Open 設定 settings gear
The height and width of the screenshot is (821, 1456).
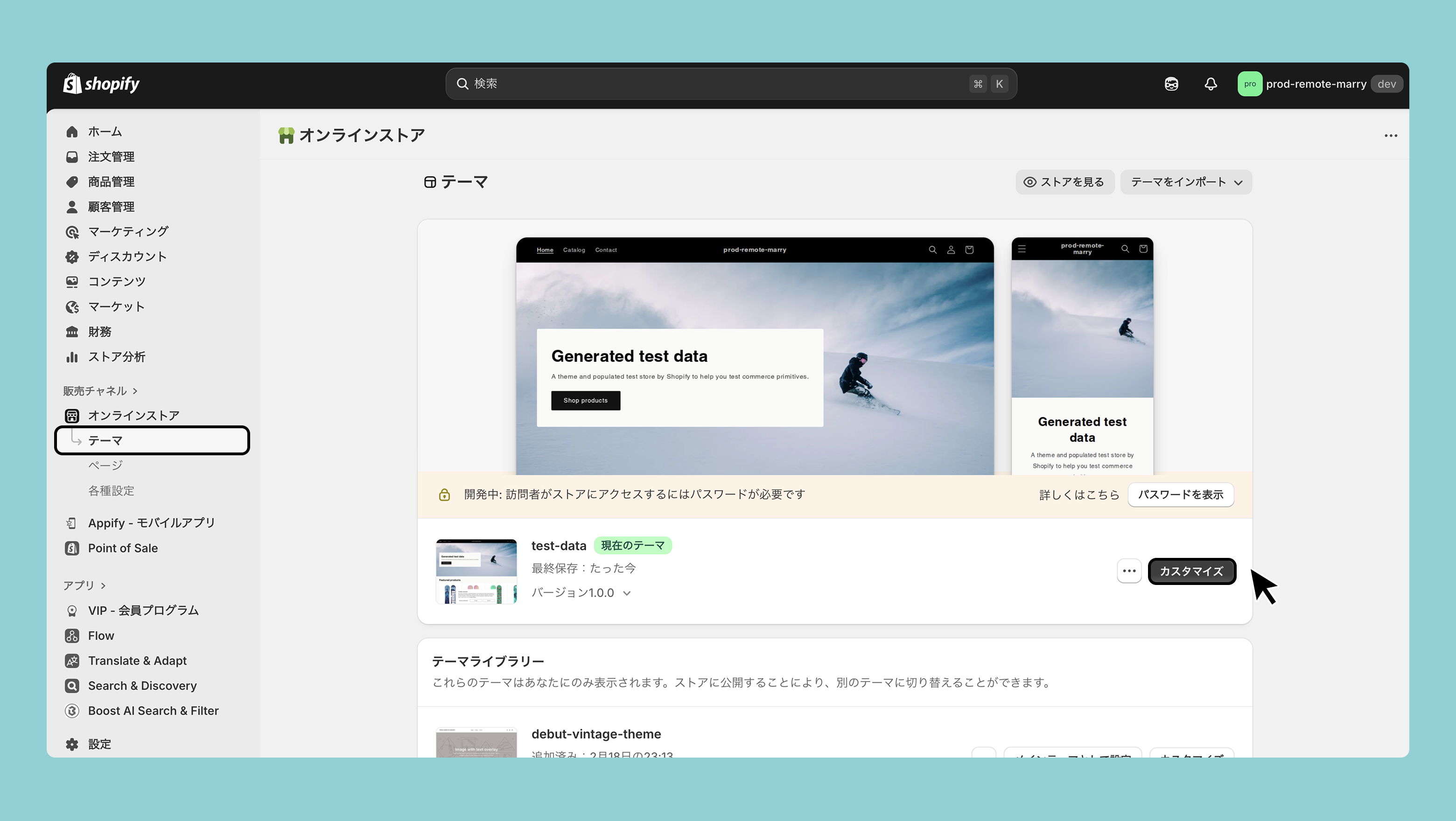tap(99, 744)
